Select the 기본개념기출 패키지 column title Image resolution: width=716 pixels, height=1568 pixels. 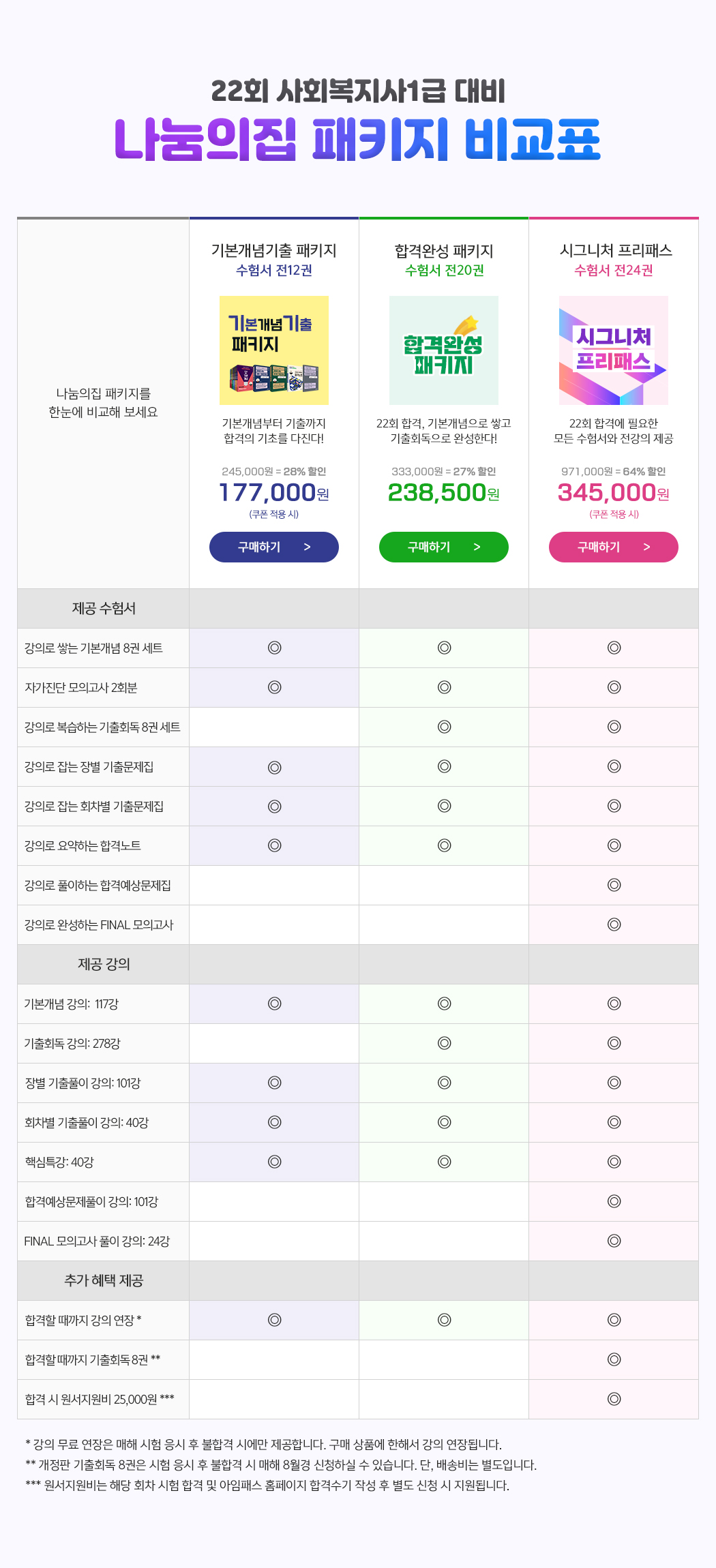pyautogui.click(x=274, y=250)
